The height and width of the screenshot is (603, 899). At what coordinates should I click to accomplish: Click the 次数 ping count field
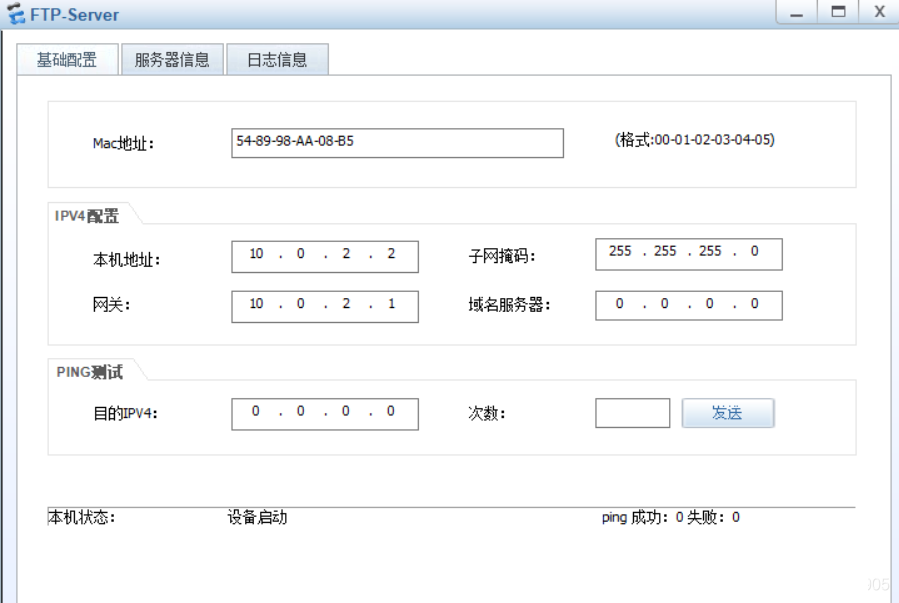point(632,413)
